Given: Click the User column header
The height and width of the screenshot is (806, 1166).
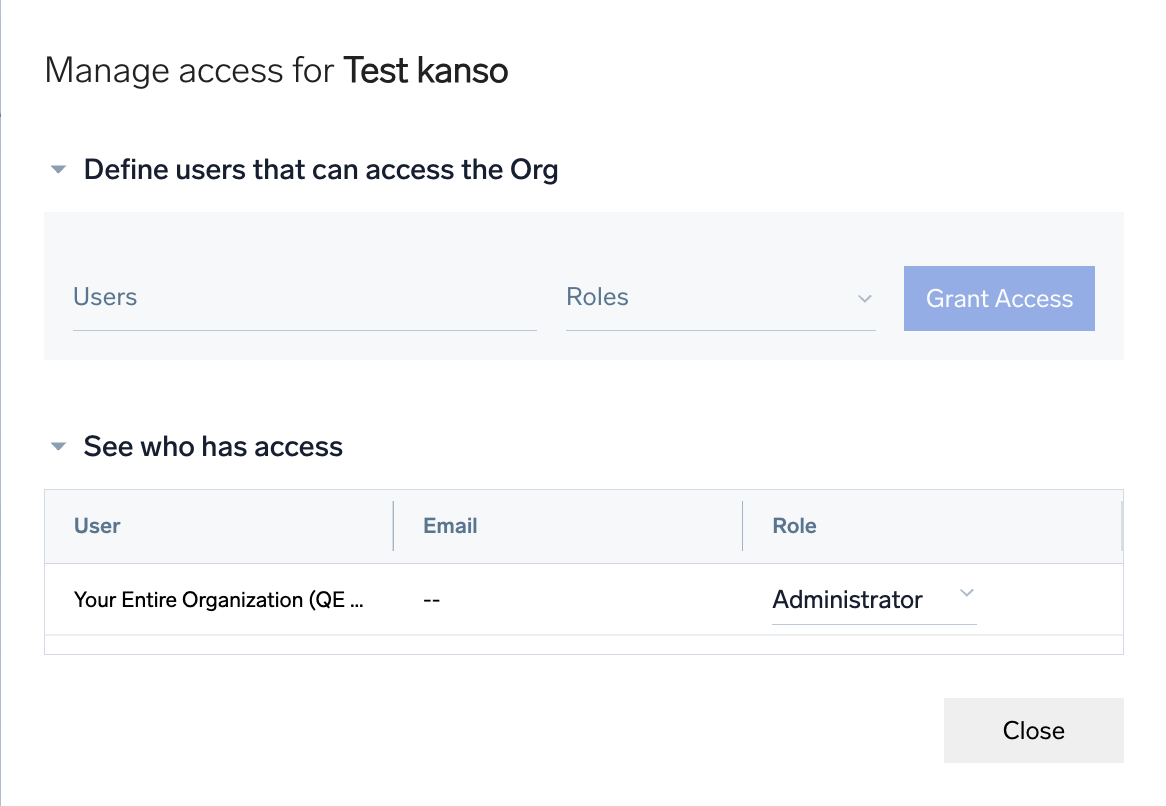Looking at the screenshot, I should [x=97, y=525].
